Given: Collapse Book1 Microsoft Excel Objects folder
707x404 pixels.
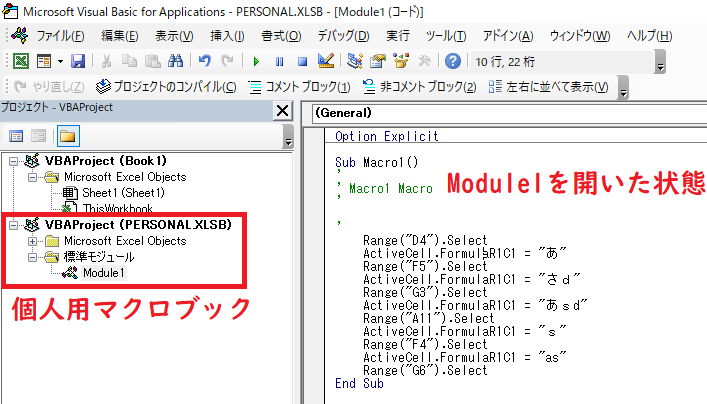Looking at the screenshot, I should point(32,177).
